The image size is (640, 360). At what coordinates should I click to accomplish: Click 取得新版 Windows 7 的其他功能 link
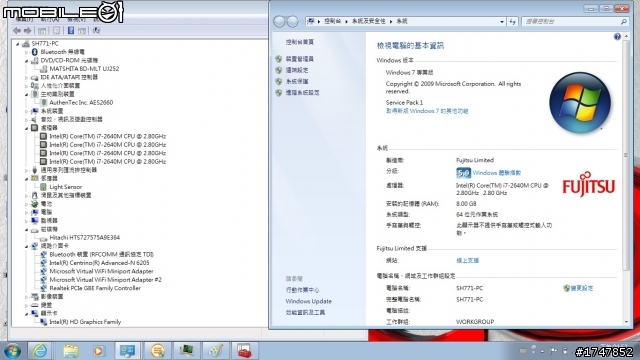coord(427,111)
